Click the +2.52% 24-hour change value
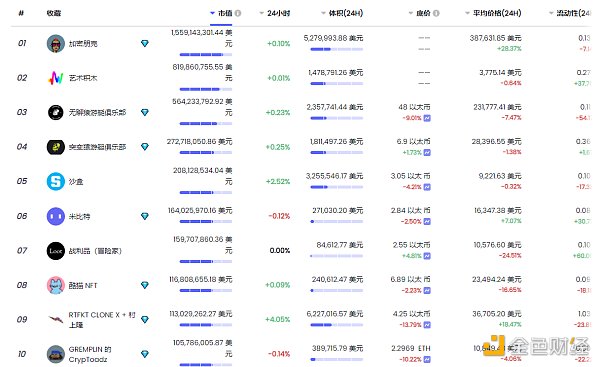600x367 pixels. pos(278,181)
